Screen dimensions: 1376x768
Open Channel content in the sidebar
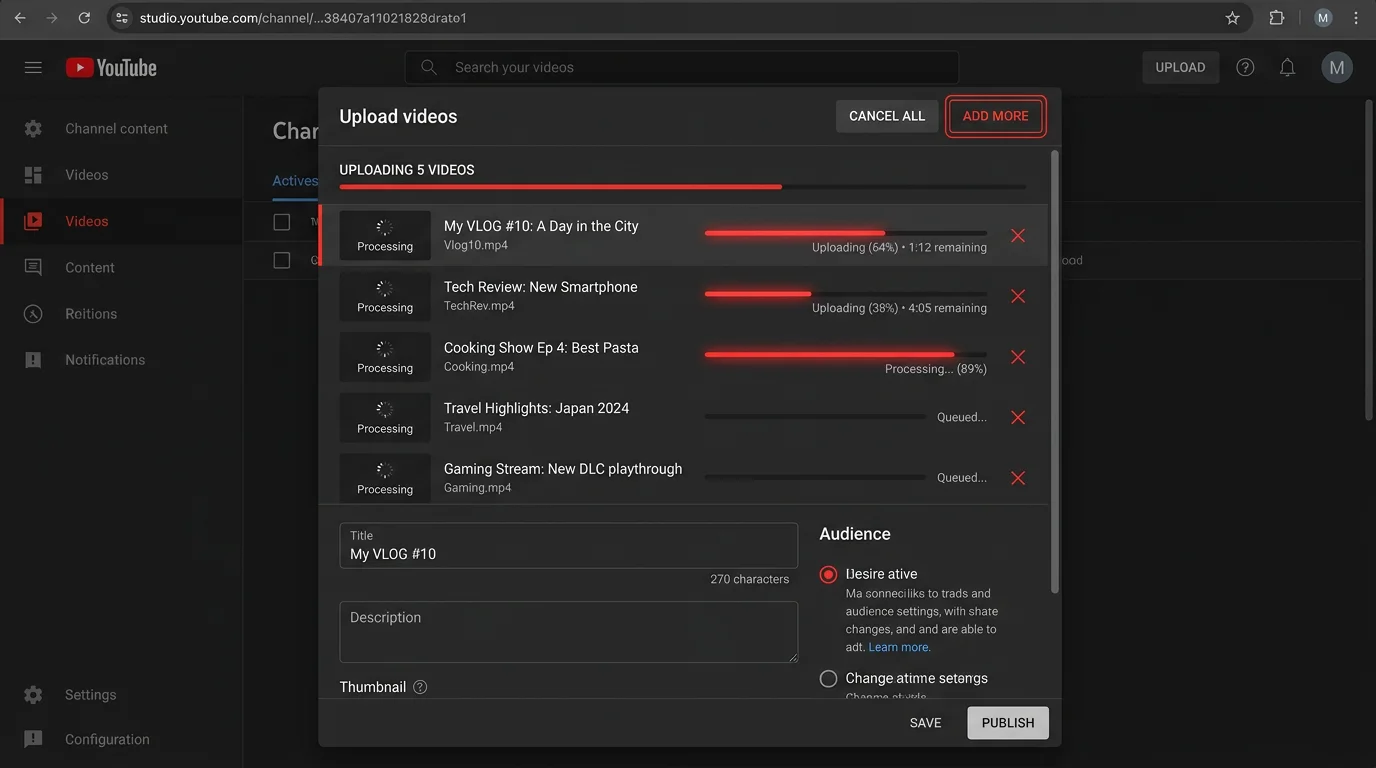(121, 128)
